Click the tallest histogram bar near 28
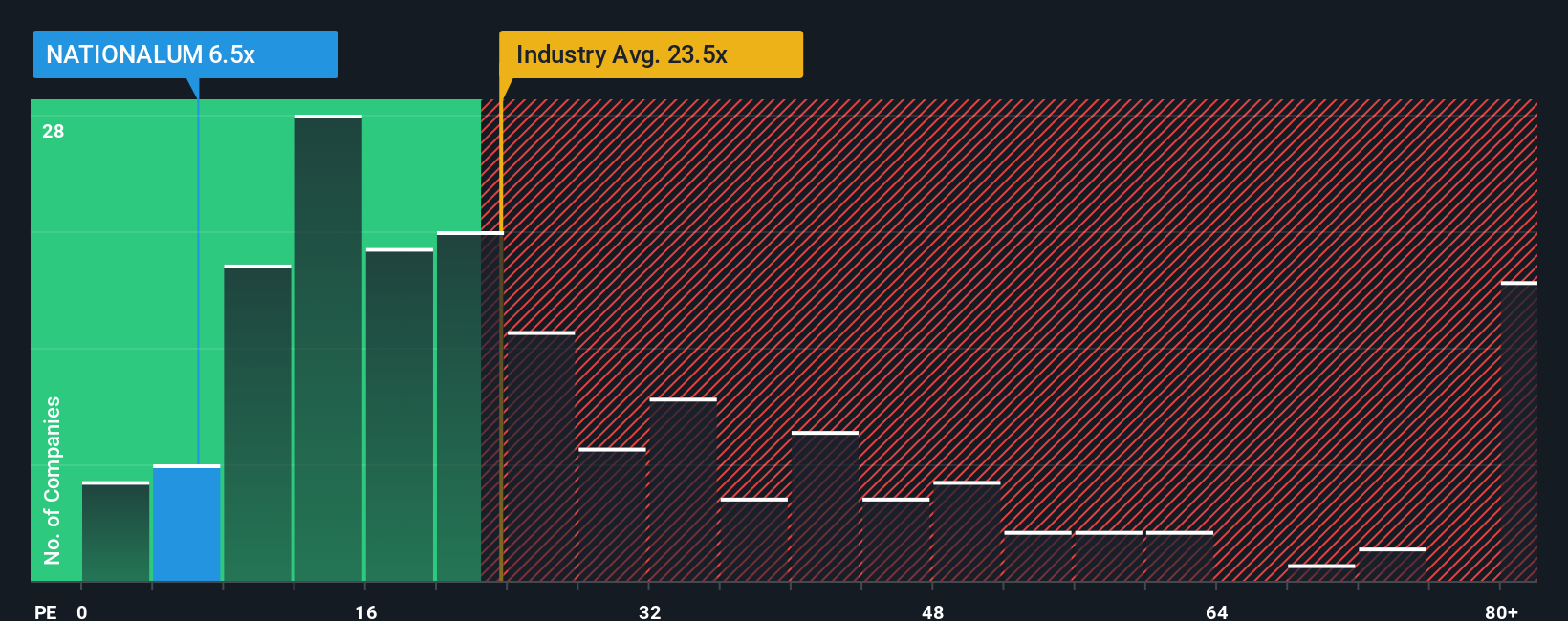The height and width of the screenshot is (621, 1568). pyautogui.click(x=329, y=349)
